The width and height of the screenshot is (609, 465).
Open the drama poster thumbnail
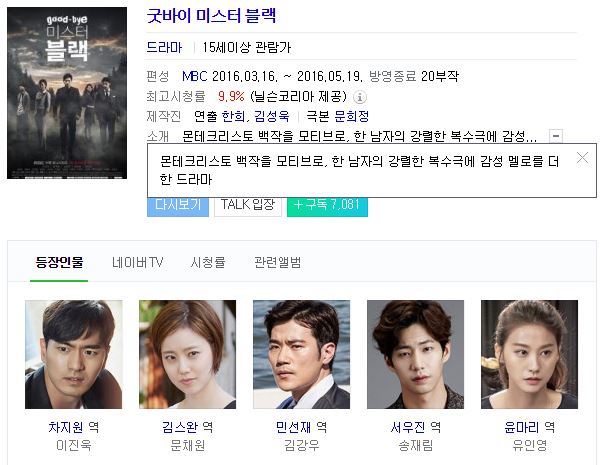click(x=67, y=93)
